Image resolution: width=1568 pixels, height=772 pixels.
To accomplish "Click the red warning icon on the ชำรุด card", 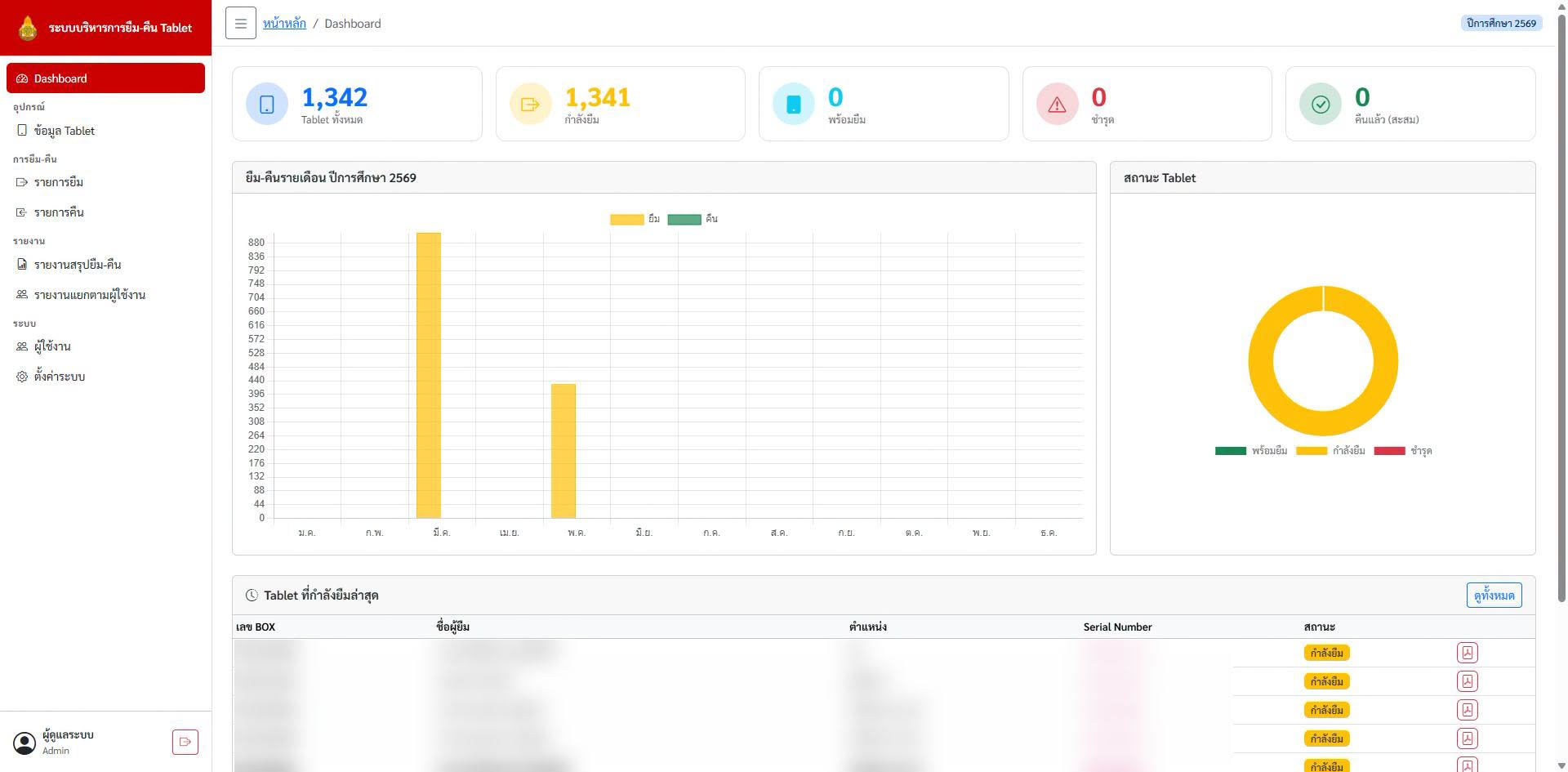I will (1057, 104).
